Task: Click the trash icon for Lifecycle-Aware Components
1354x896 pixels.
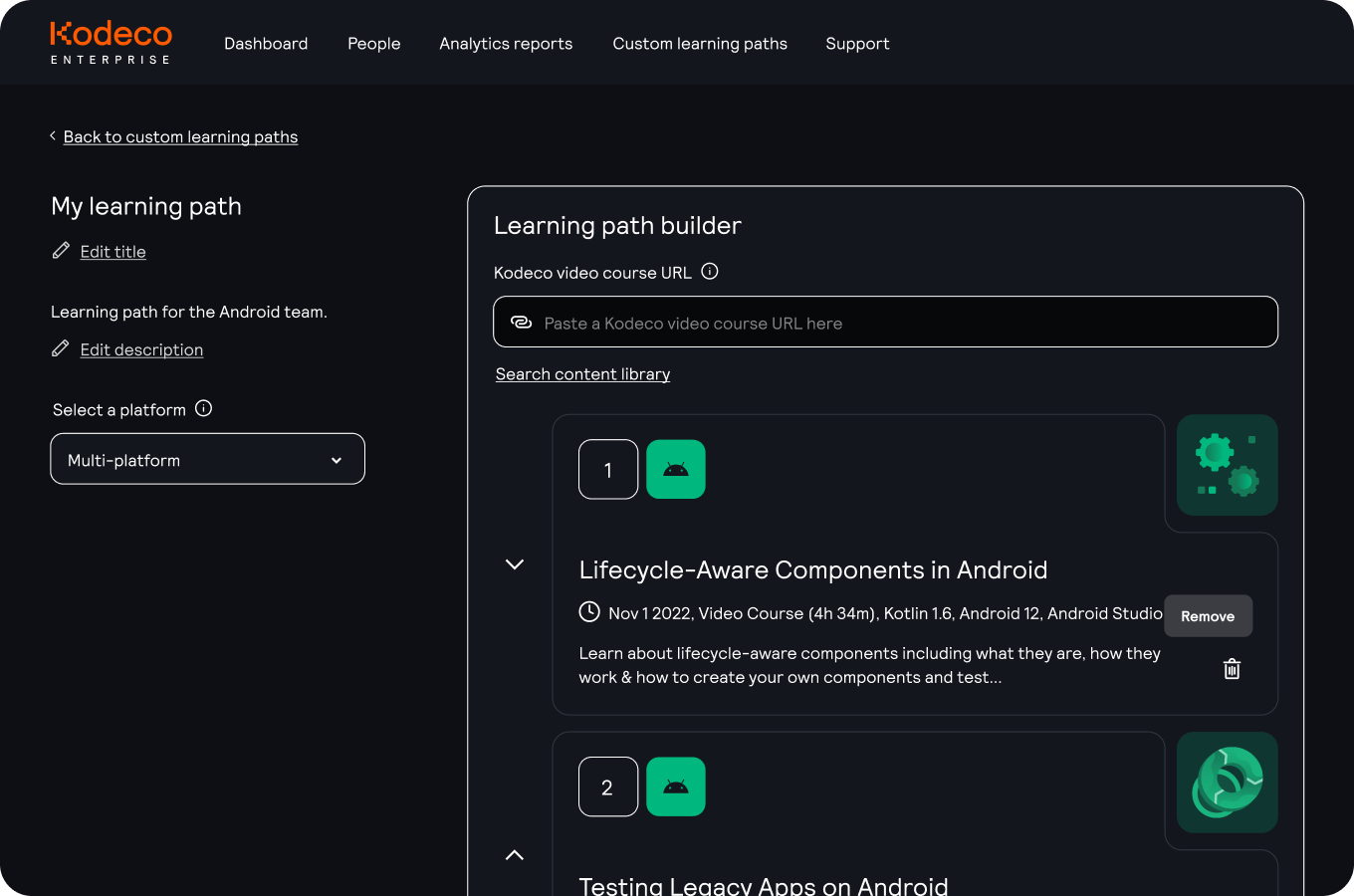Action: coord(1232,669)
